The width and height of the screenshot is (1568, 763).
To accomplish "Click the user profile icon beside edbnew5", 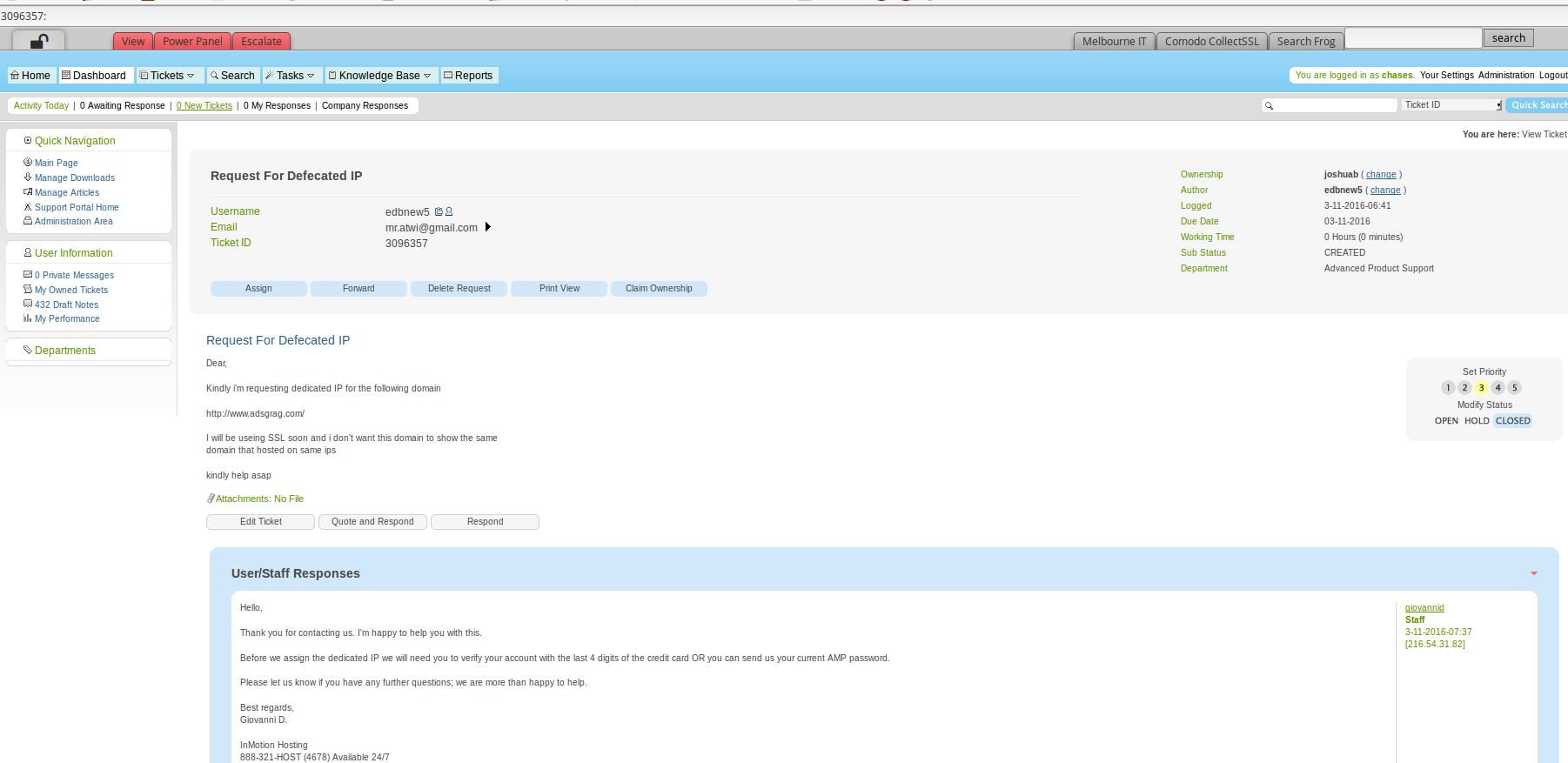I will 449,211.
